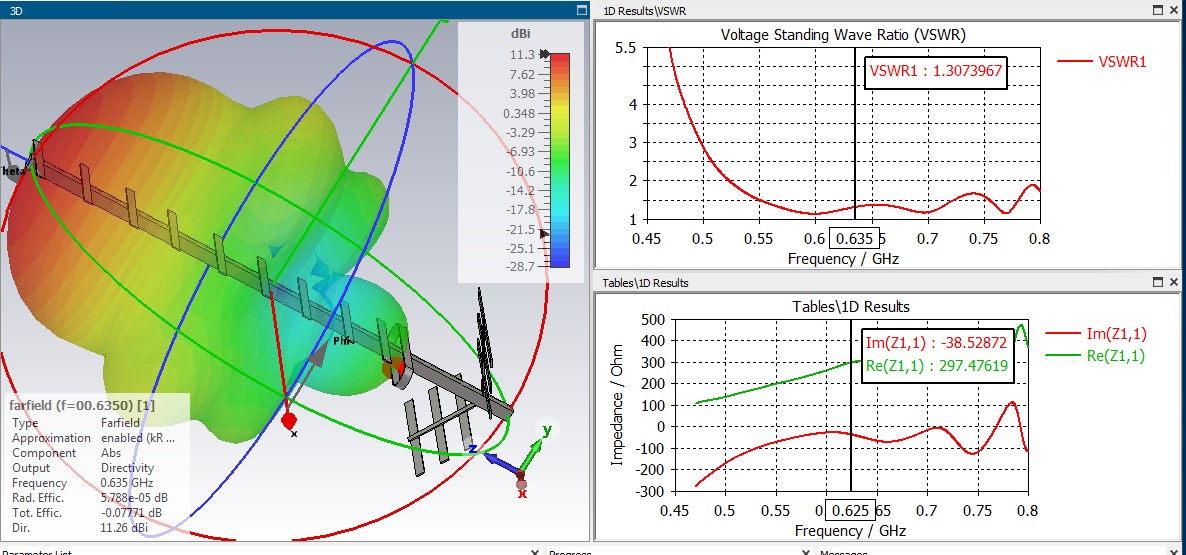The height and width of the screenshot is (555, 1186).
Task: Close the 1D Results VSWR panel
Action: (x=1174, y=11)
